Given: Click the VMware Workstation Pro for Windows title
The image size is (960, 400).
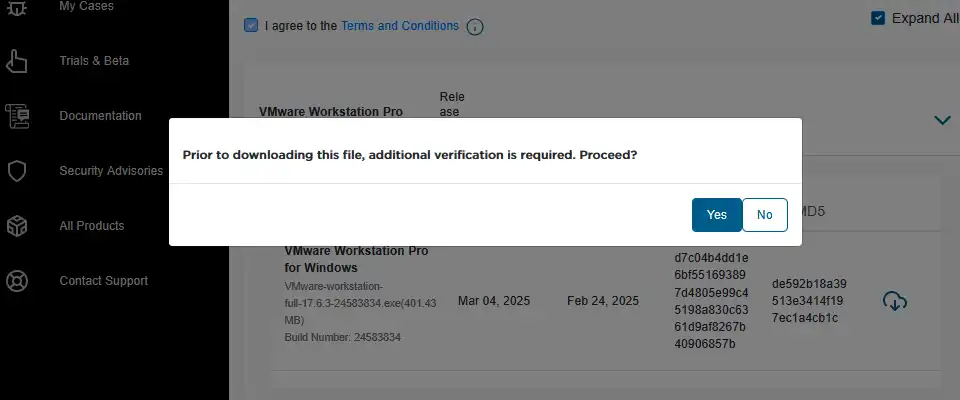Looking at the screenshot, I should 356,260.
